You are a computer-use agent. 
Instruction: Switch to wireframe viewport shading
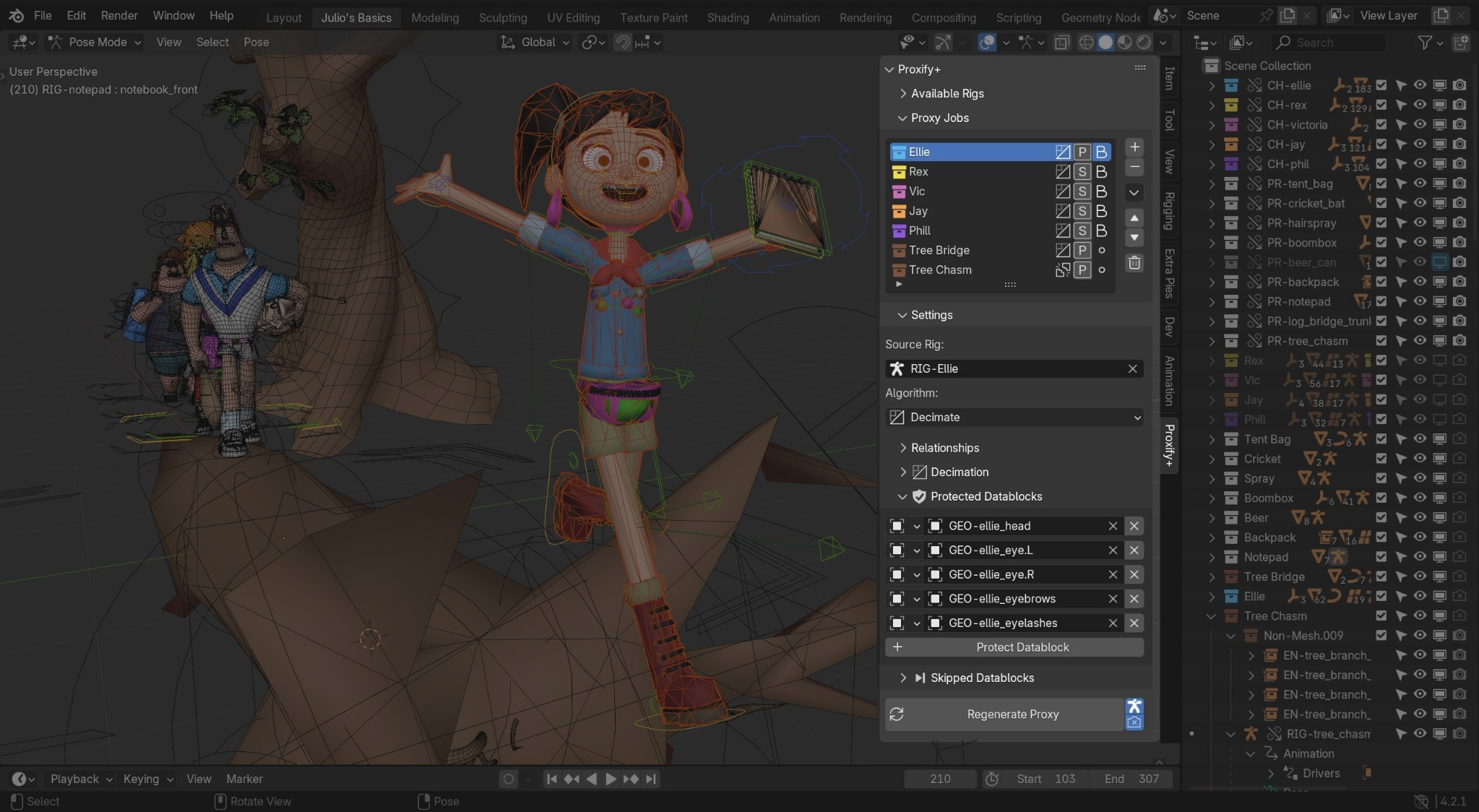(x=1086, y=43)
